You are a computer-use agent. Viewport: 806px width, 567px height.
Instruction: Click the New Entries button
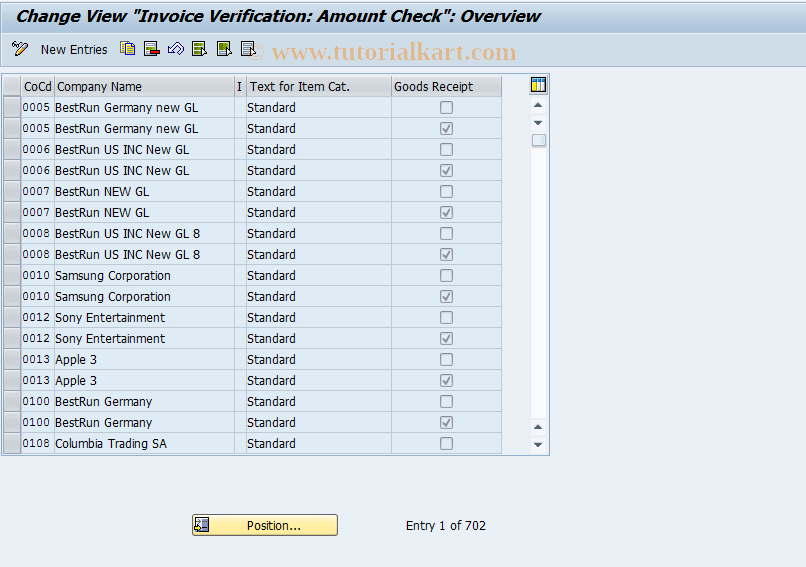(x=74, y=49)
